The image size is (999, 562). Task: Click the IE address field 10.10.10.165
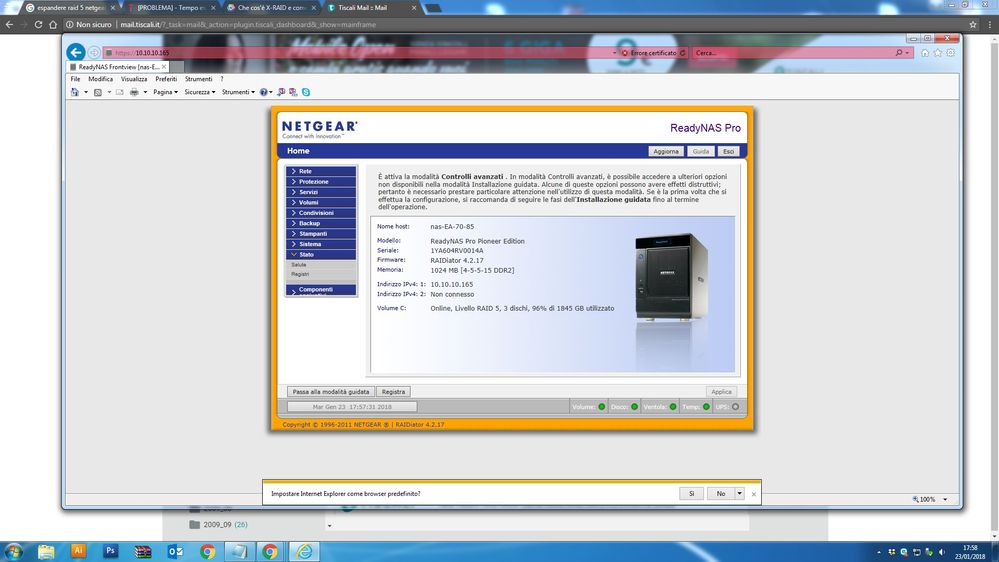[x=360, y=53]
